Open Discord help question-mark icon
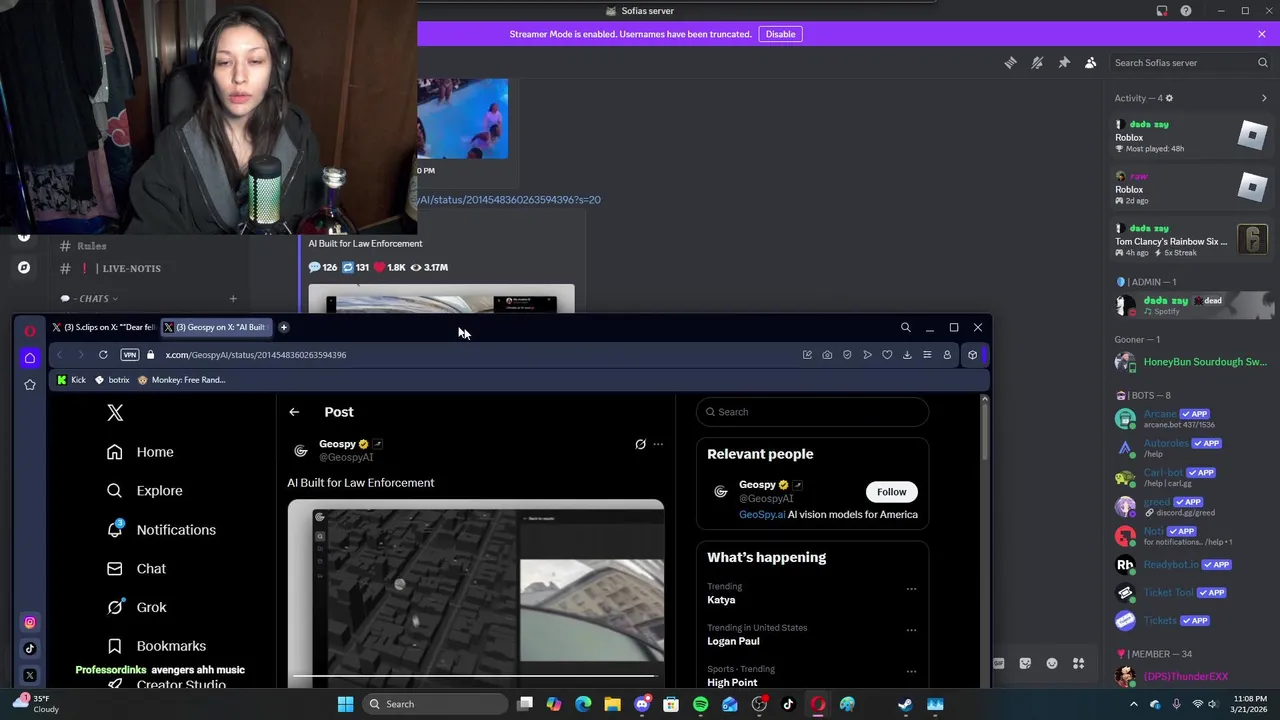This screenshot has height=720, width=1280. (x=1186, y=11)
